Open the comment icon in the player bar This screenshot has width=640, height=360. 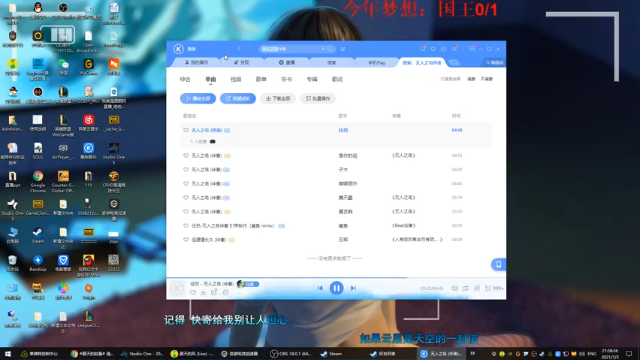click(x=225, y=292)
